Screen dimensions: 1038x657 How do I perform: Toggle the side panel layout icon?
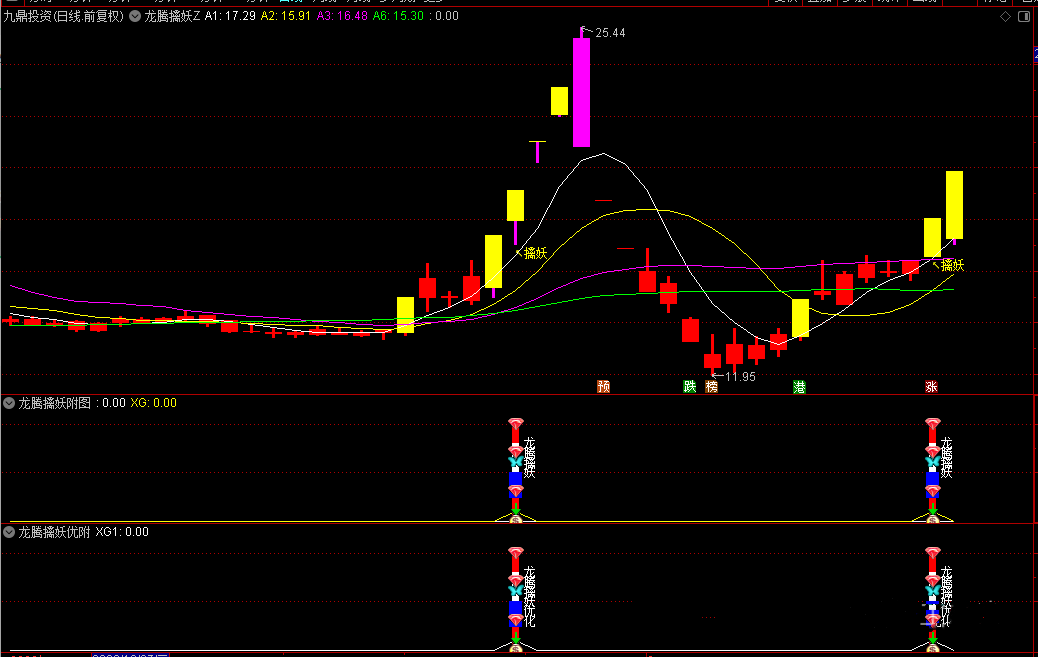click(x=1024, y=17)
